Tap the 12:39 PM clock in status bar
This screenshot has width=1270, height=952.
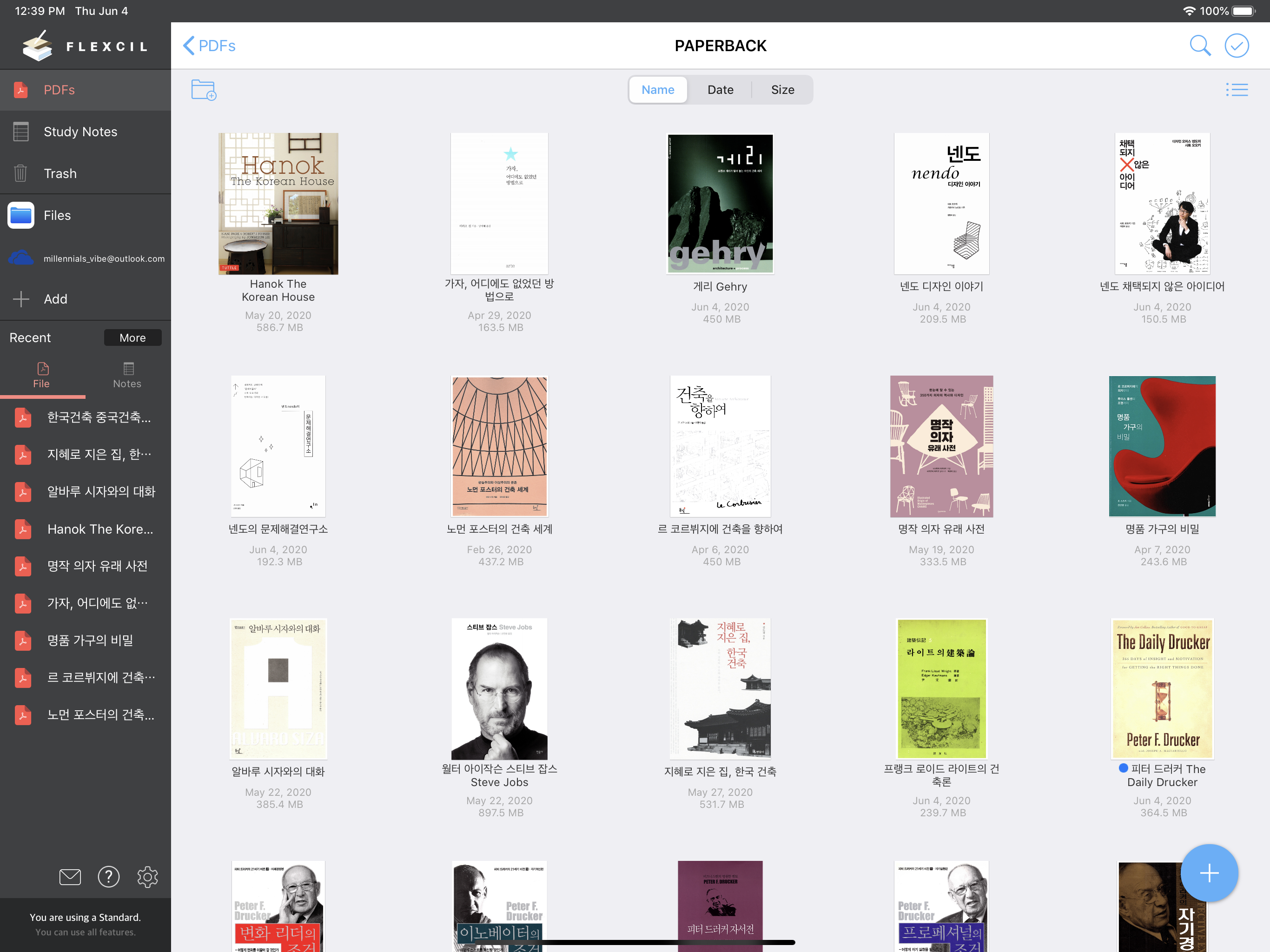(x=40, y=11)
